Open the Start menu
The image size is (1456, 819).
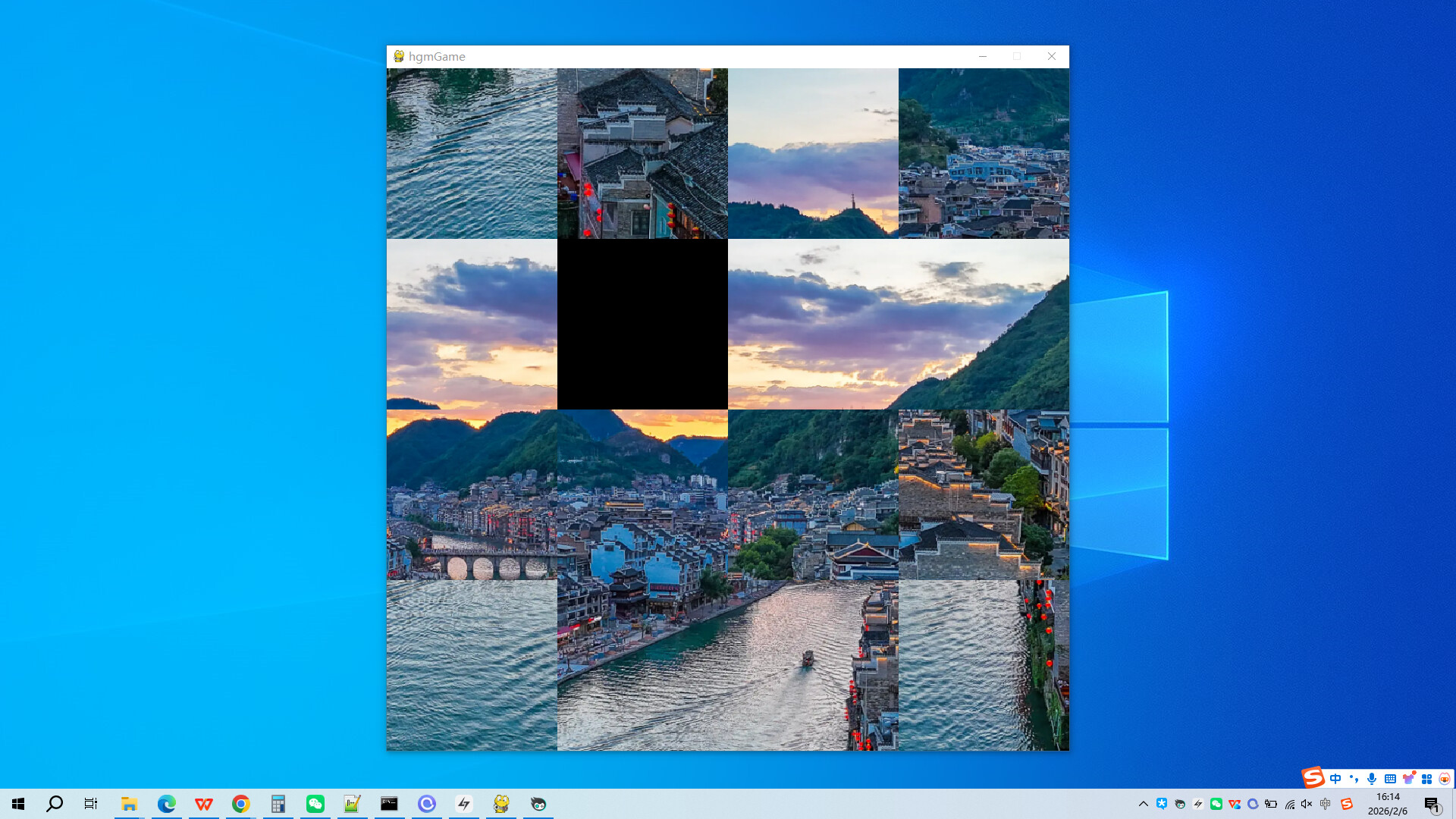(17, 805)
